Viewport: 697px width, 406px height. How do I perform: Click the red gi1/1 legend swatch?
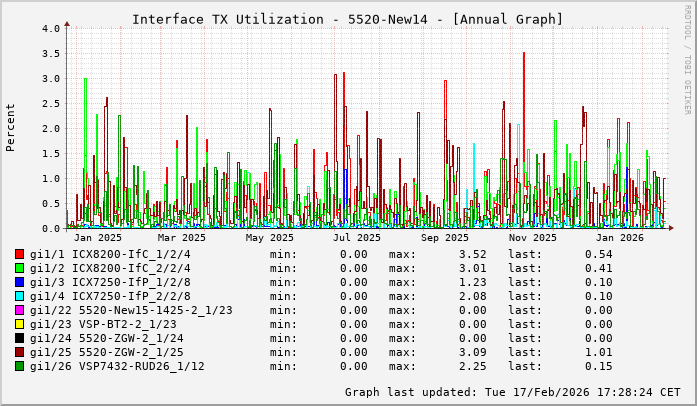20,254
